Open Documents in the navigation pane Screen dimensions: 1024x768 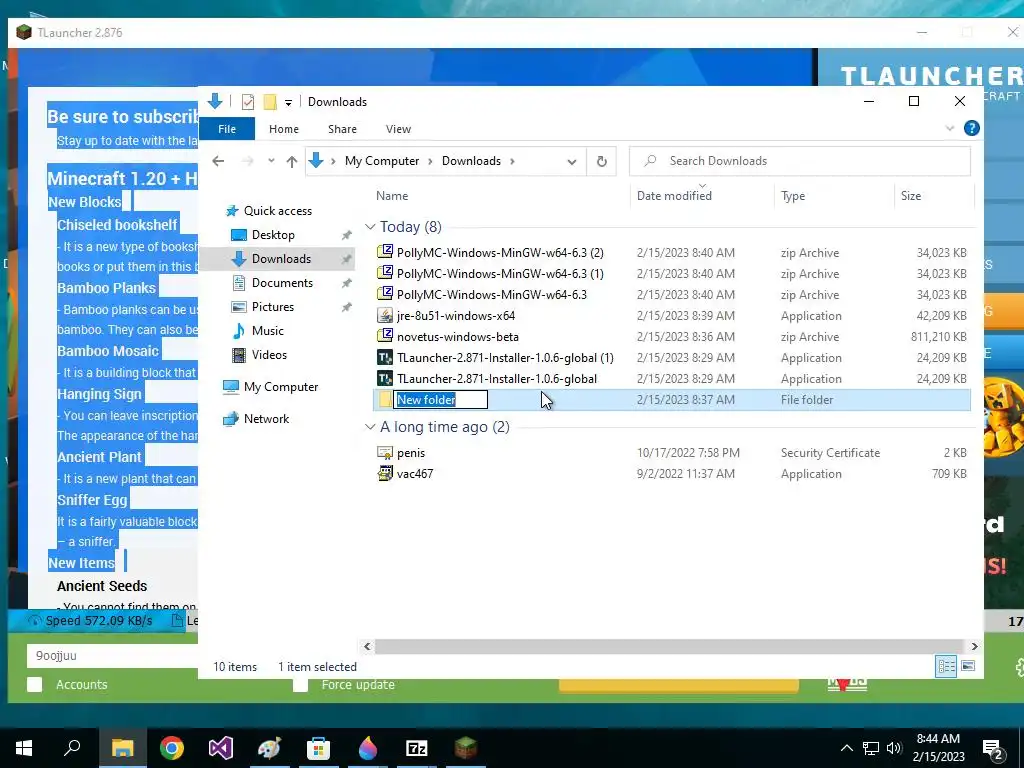282,283
